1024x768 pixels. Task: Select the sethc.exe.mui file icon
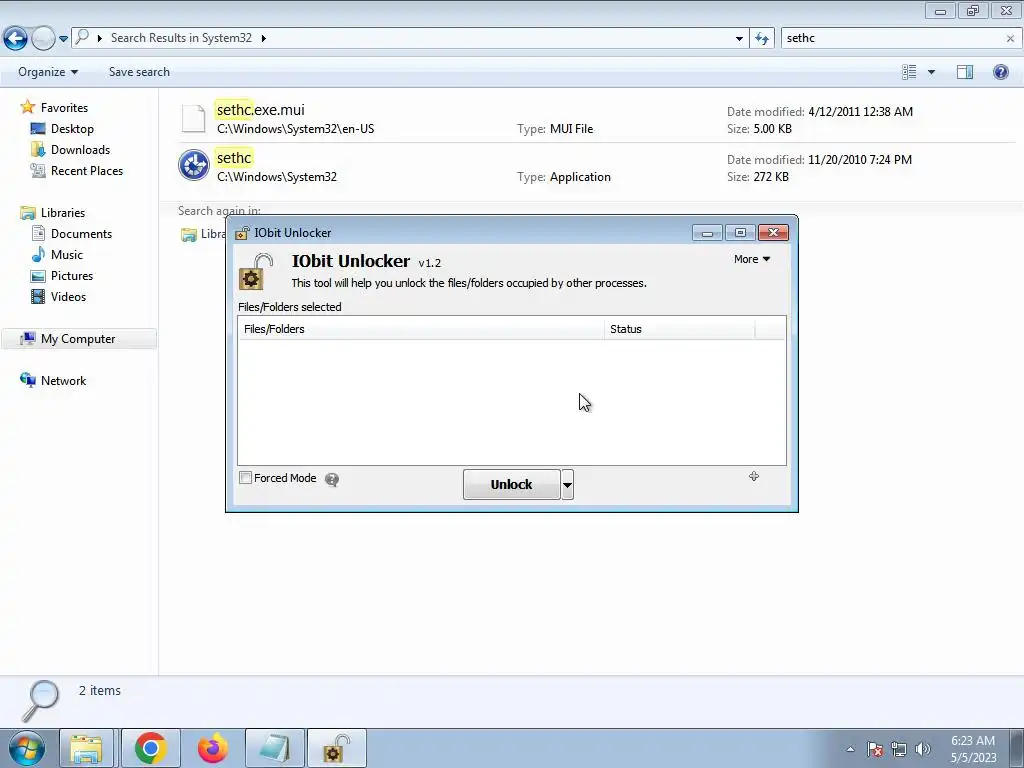click(x=193, y=118)
